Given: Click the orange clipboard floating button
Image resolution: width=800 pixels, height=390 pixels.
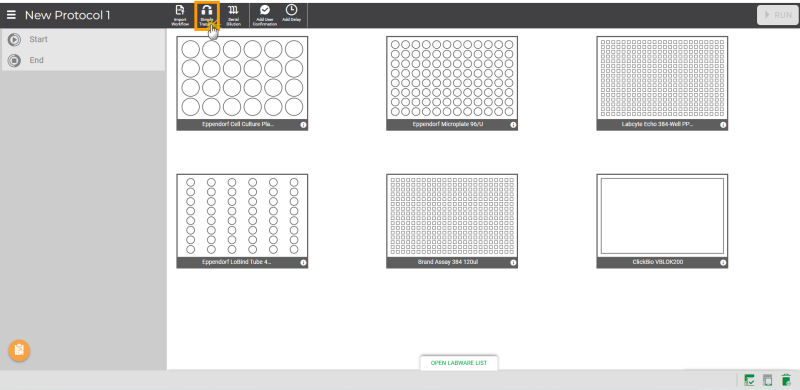Looking at the screenshot, I should 19,350.
